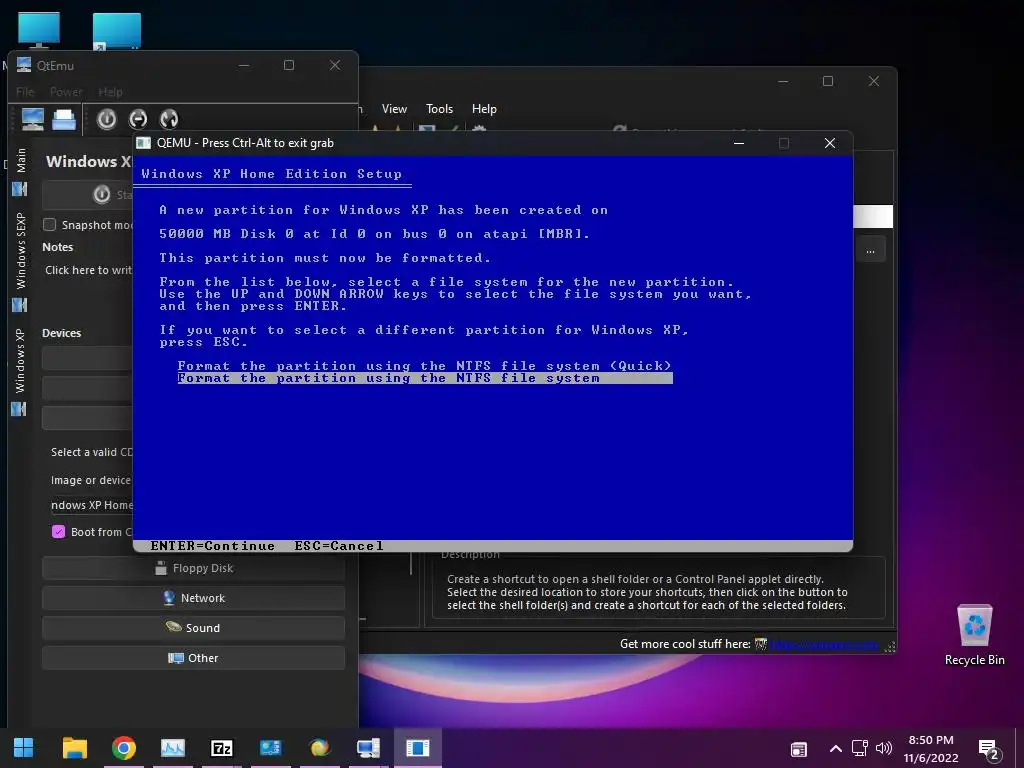Click the restart arrows icon in QtEmu toolbar
This screenshot has width=1024, height=768.
169,119
